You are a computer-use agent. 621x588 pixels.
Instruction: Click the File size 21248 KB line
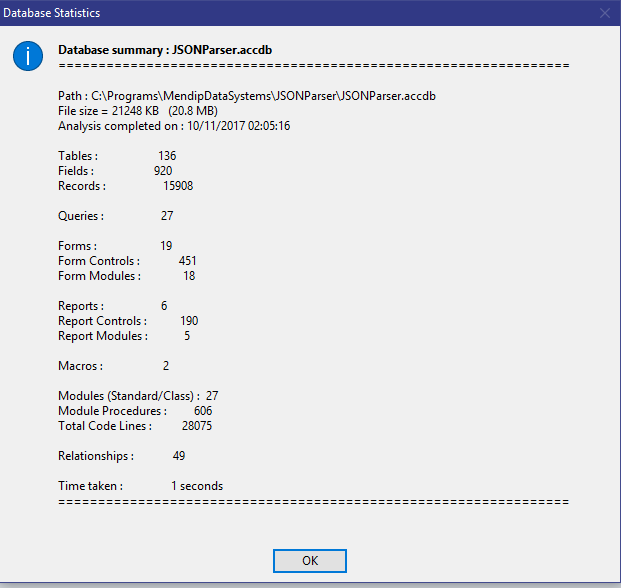point(138,111)
